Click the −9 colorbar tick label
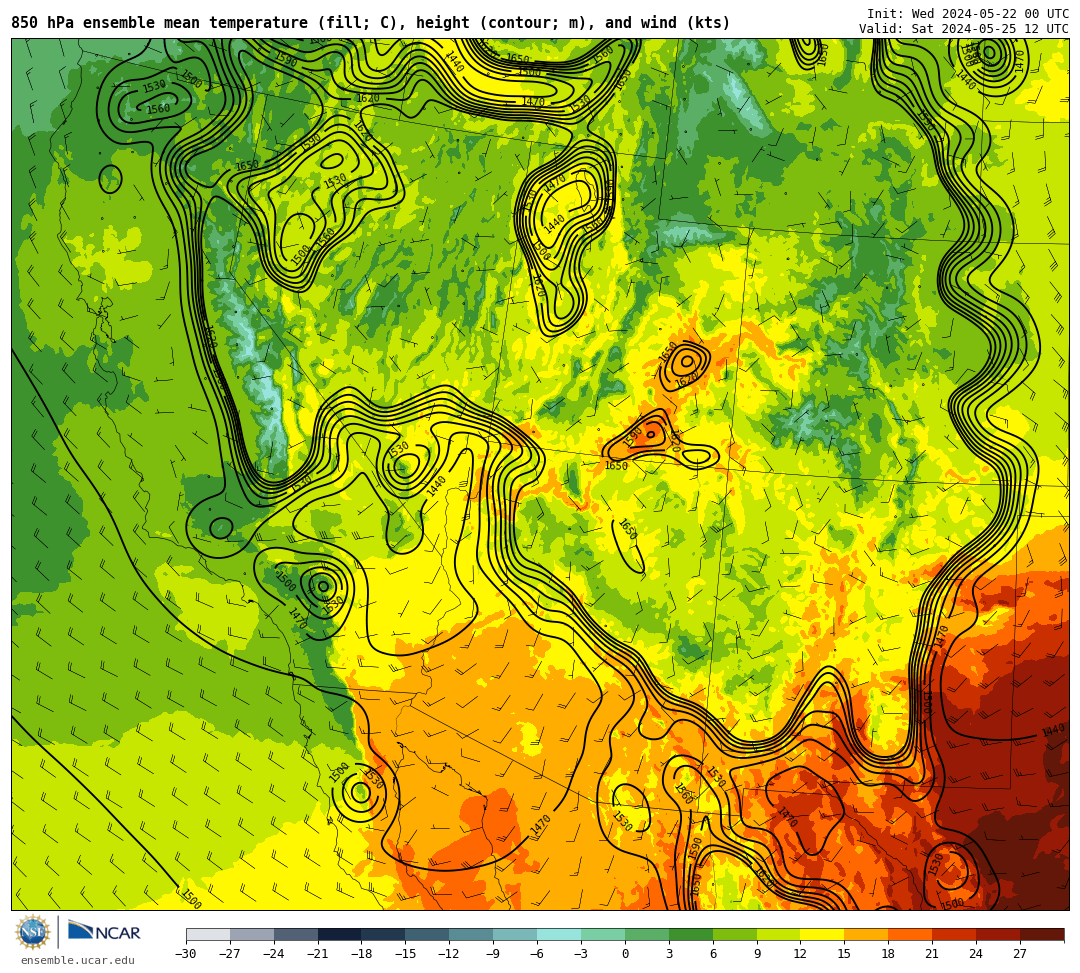The height and width of the screenshot is (973, 1080). pyautogui.click(x=493, y=954)
